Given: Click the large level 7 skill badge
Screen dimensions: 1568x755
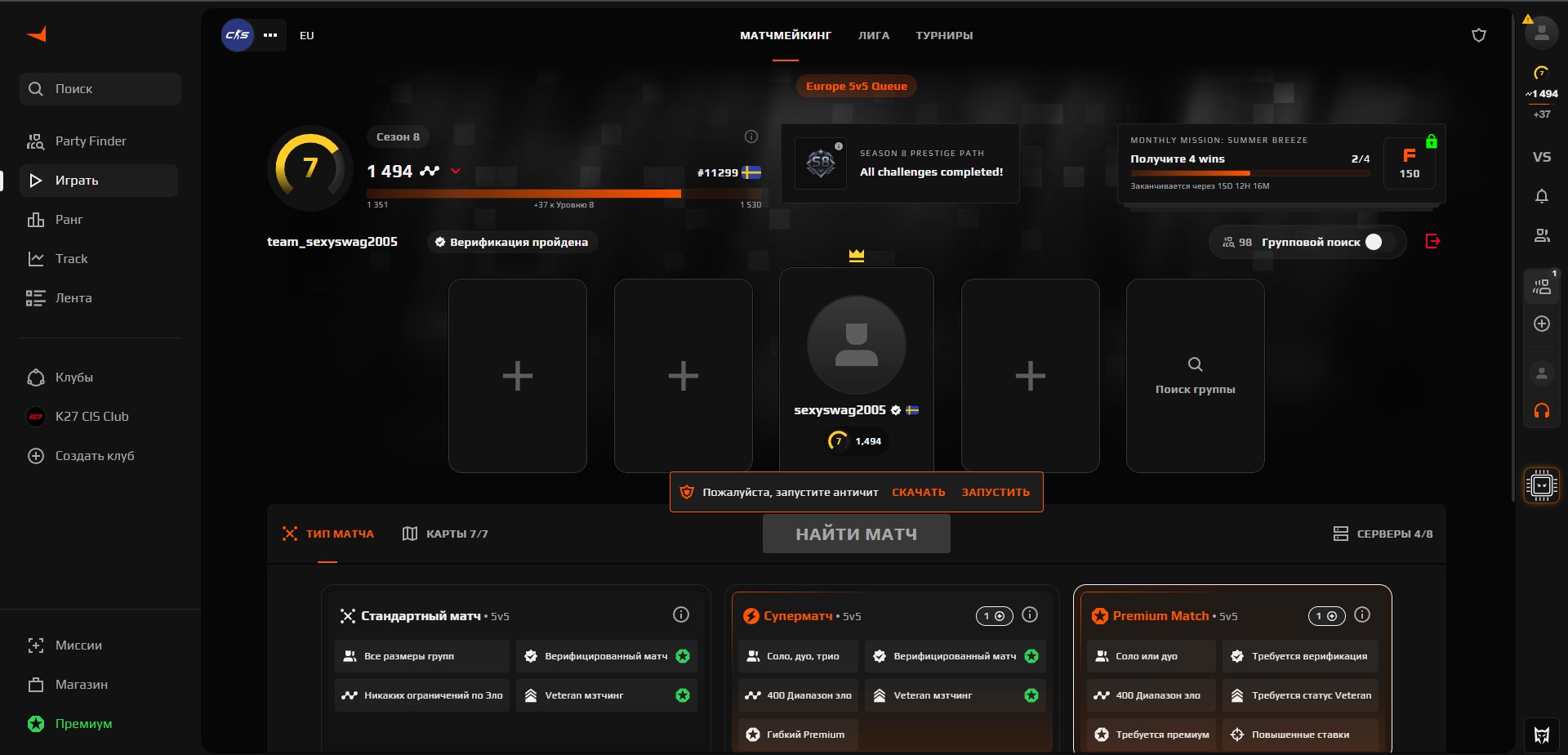Looking at the screenshot, I should click(310, 168).
